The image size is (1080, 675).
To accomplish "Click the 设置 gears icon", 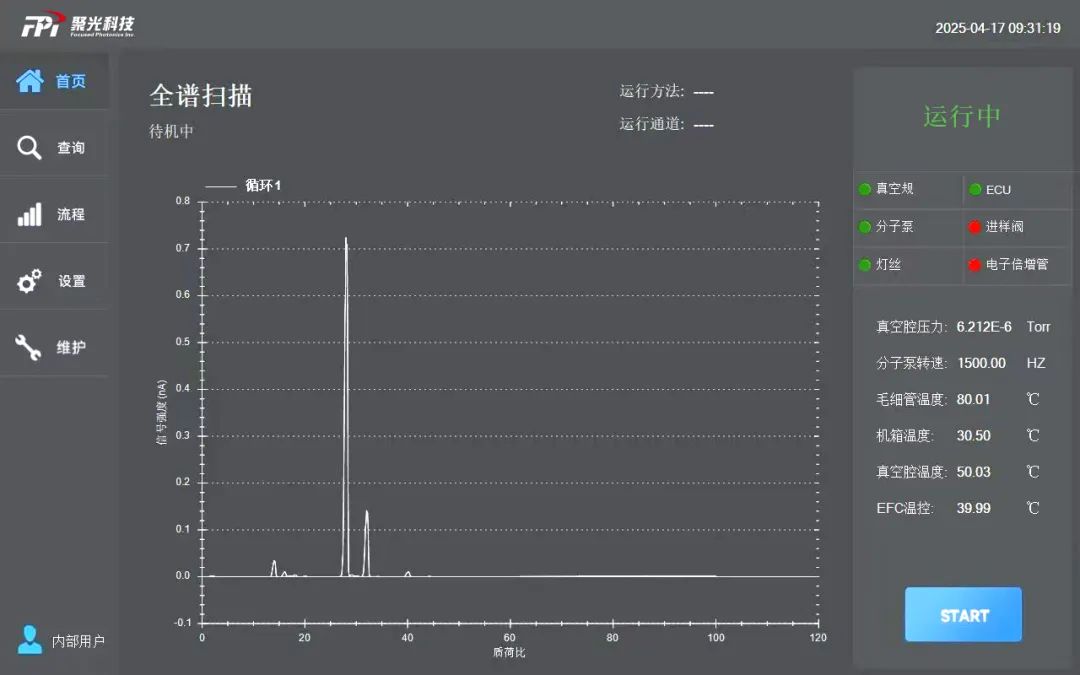I will [27, 279].
